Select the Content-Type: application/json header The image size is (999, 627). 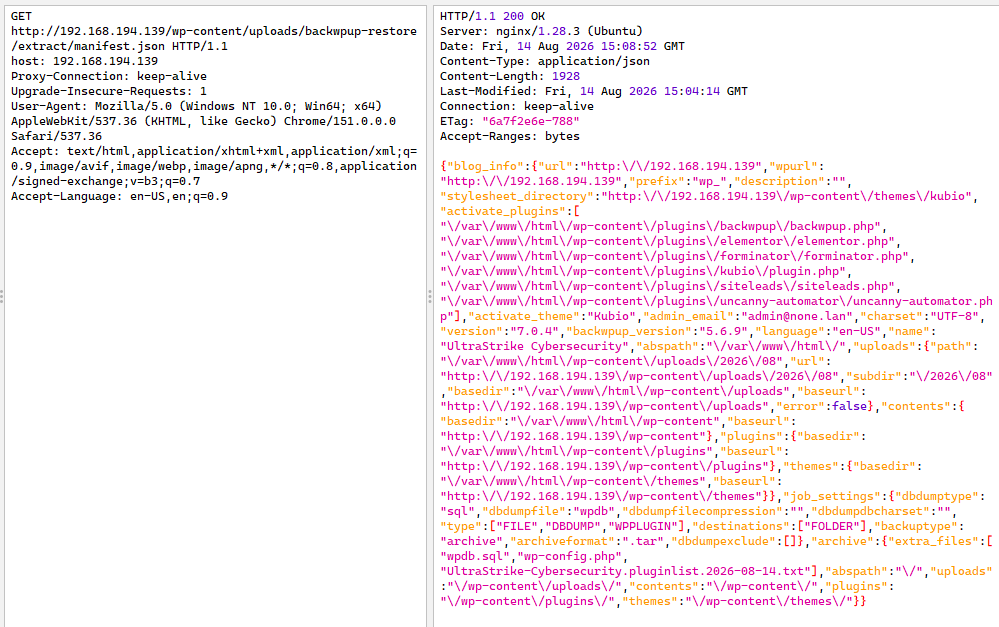(x=545, y=61)
